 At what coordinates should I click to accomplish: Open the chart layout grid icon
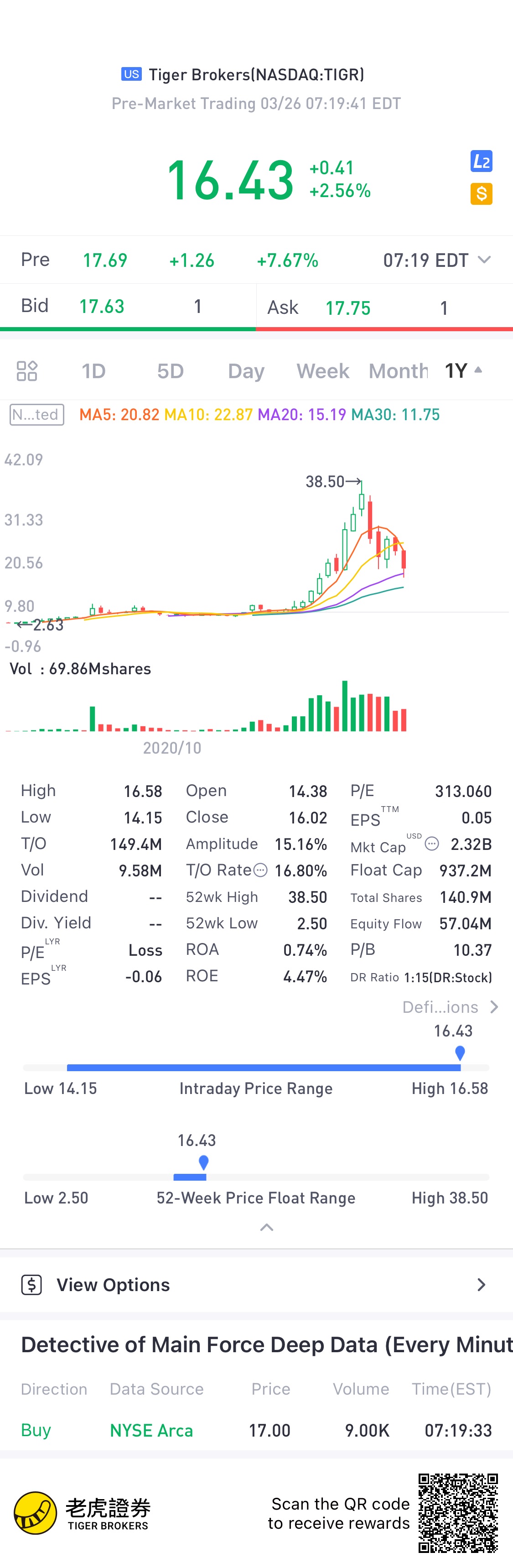click(27, 371)
